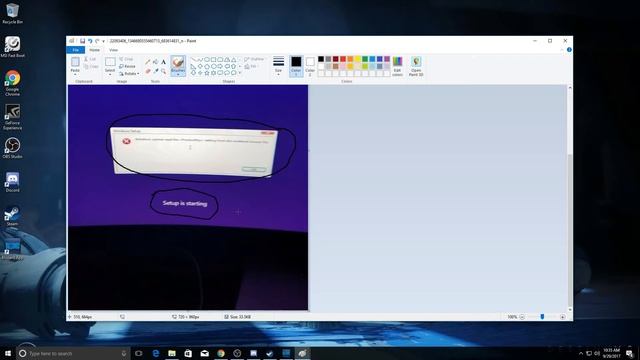Open Google Chrome desktop shortcut

point(13,83)
